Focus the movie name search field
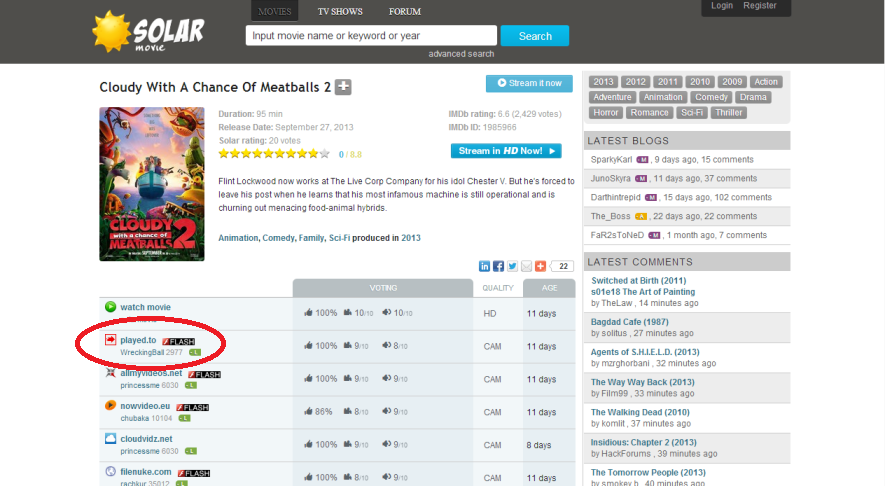 click(x=371, y=36)
